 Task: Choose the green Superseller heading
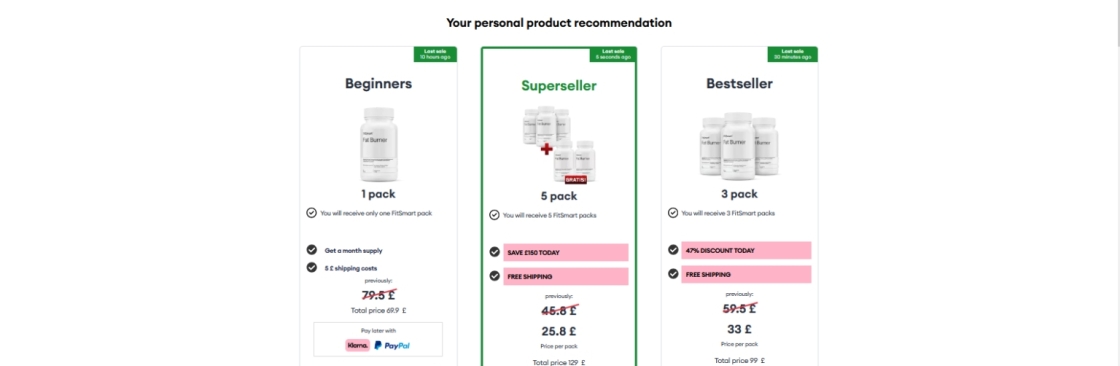tap(559, 86)
